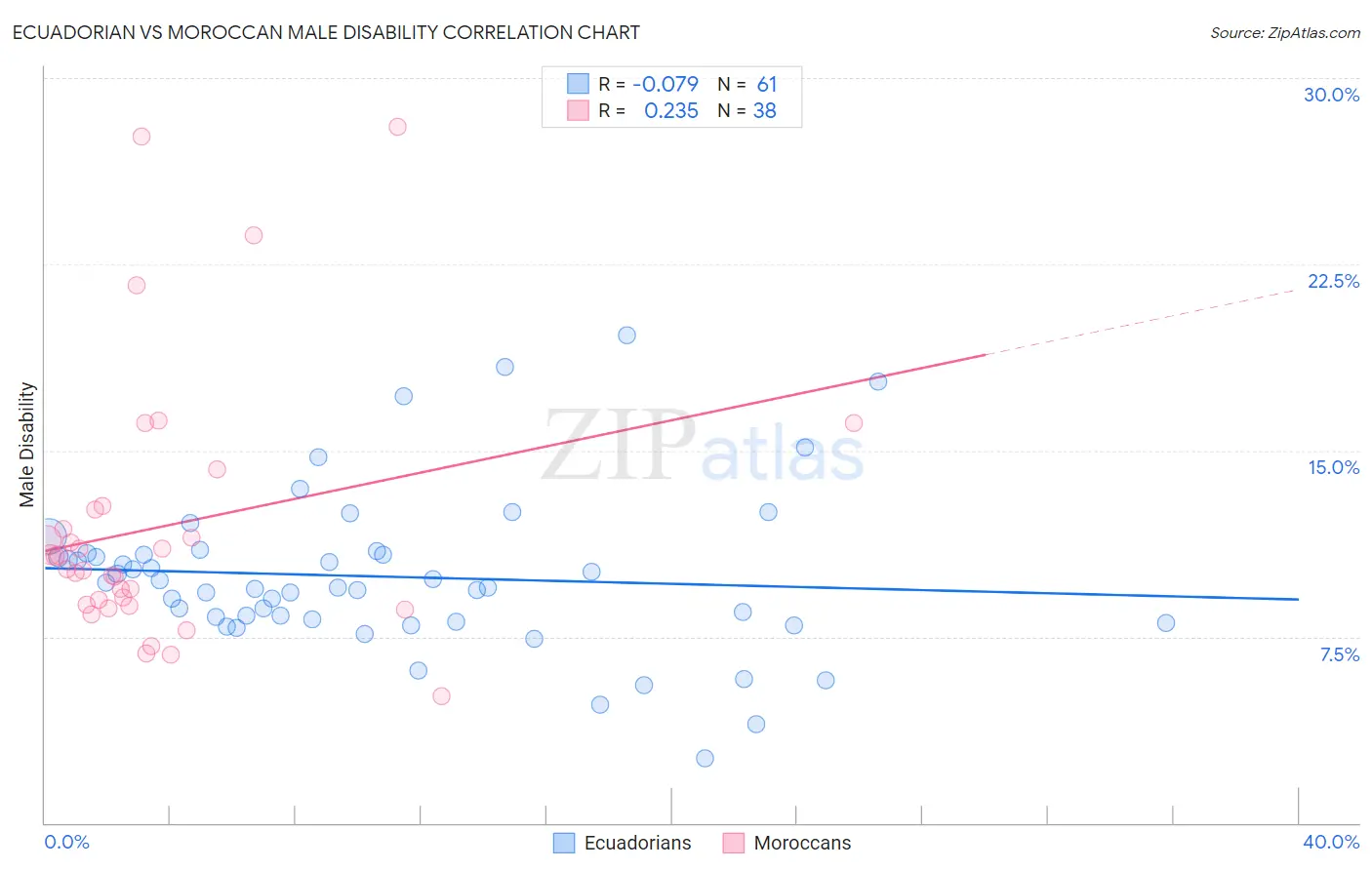Select the lowest blue data point near 2.7%
The width and height of the screenshot is (1372, 870).
[705, 758]
